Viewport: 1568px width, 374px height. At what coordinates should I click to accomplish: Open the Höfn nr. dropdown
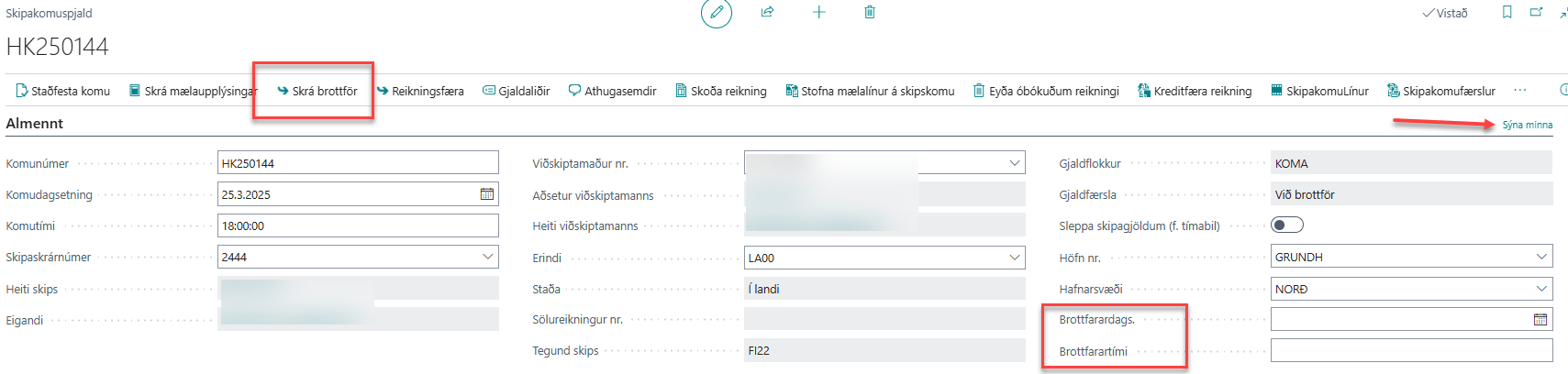click(x=1541, y=257)
